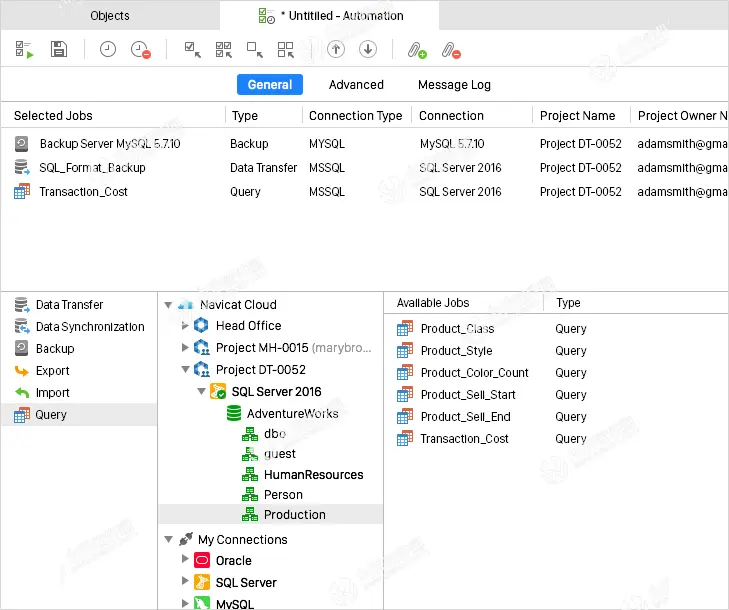Click Data Transfer type of SQL_Format_Backup
Image resolution: width=729 pixels, height=610 pixels.
point(263,167)
